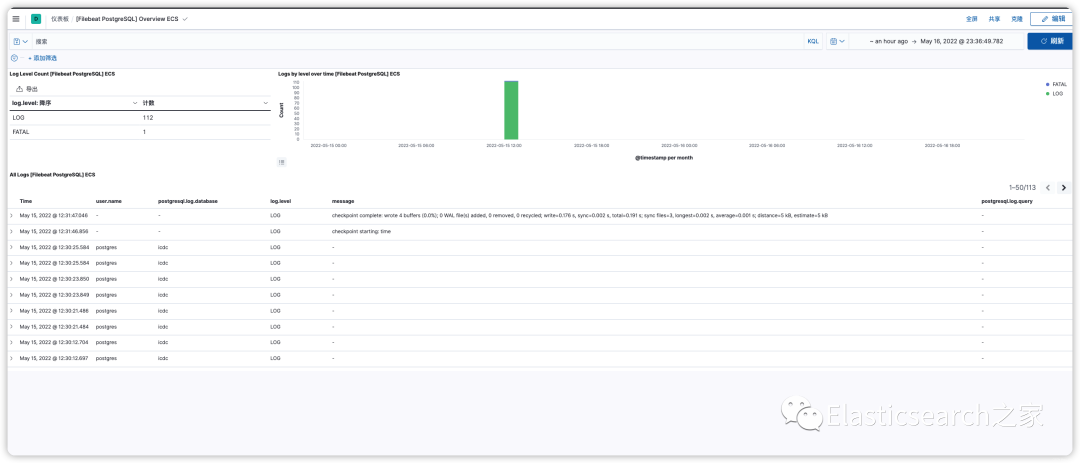Click the green D space avatar
This screenshot has height=463, width=1080.
(x=36, y=19)
